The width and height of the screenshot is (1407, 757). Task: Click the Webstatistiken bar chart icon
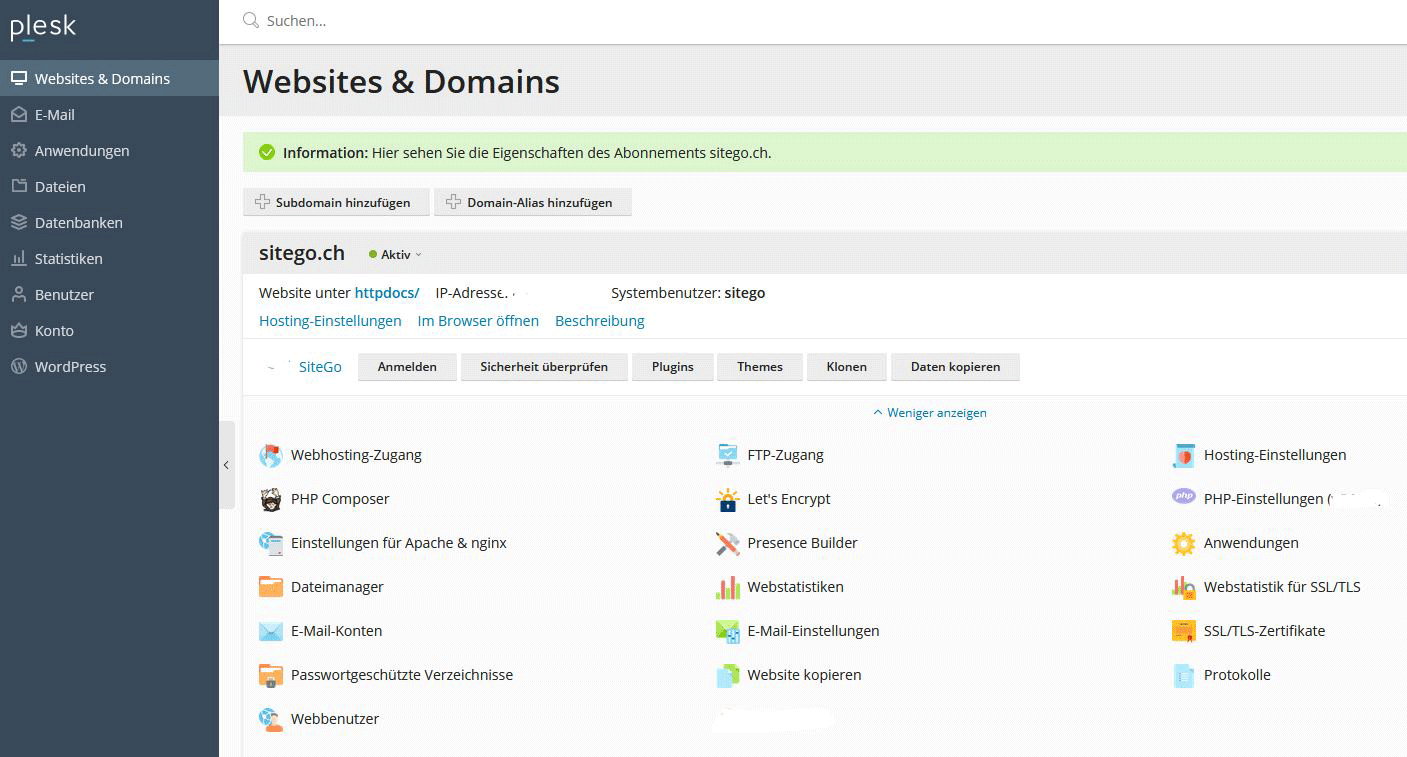click(x=728, y=587)
